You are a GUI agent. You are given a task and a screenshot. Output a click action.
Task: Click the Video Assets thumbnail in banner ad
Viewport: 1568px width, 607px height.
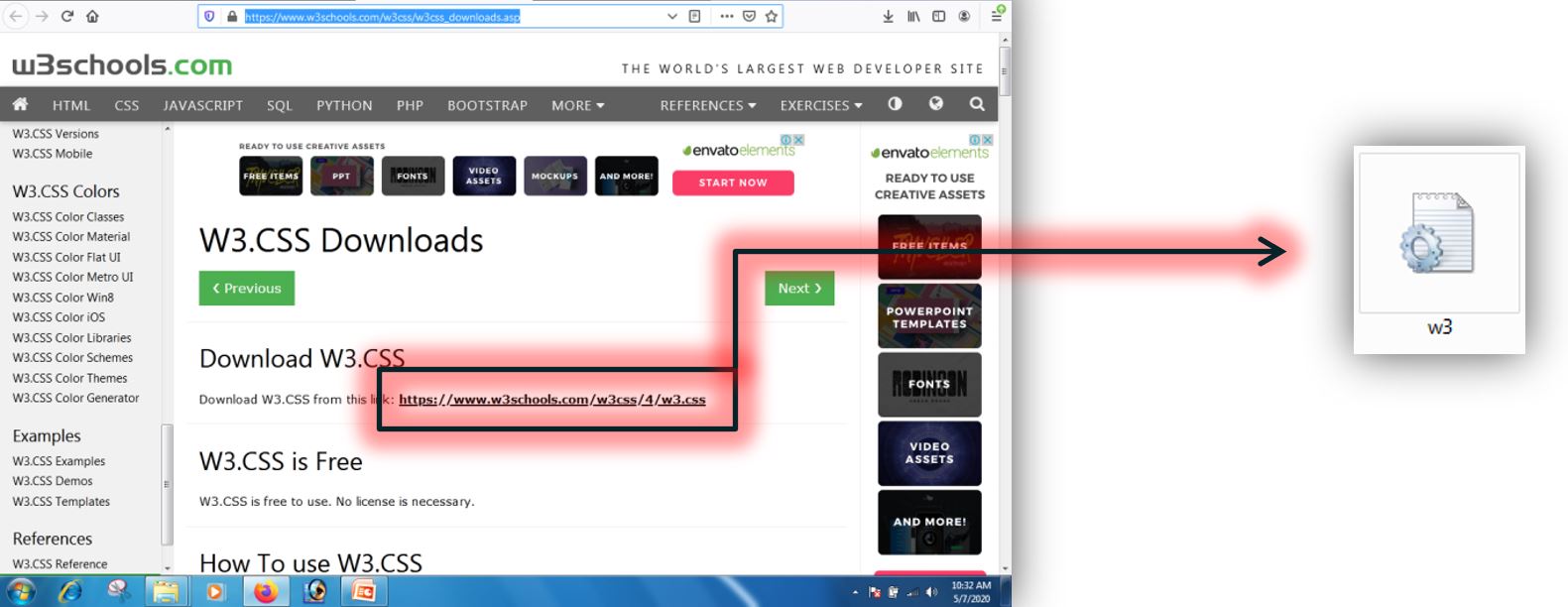pos(484,176)
